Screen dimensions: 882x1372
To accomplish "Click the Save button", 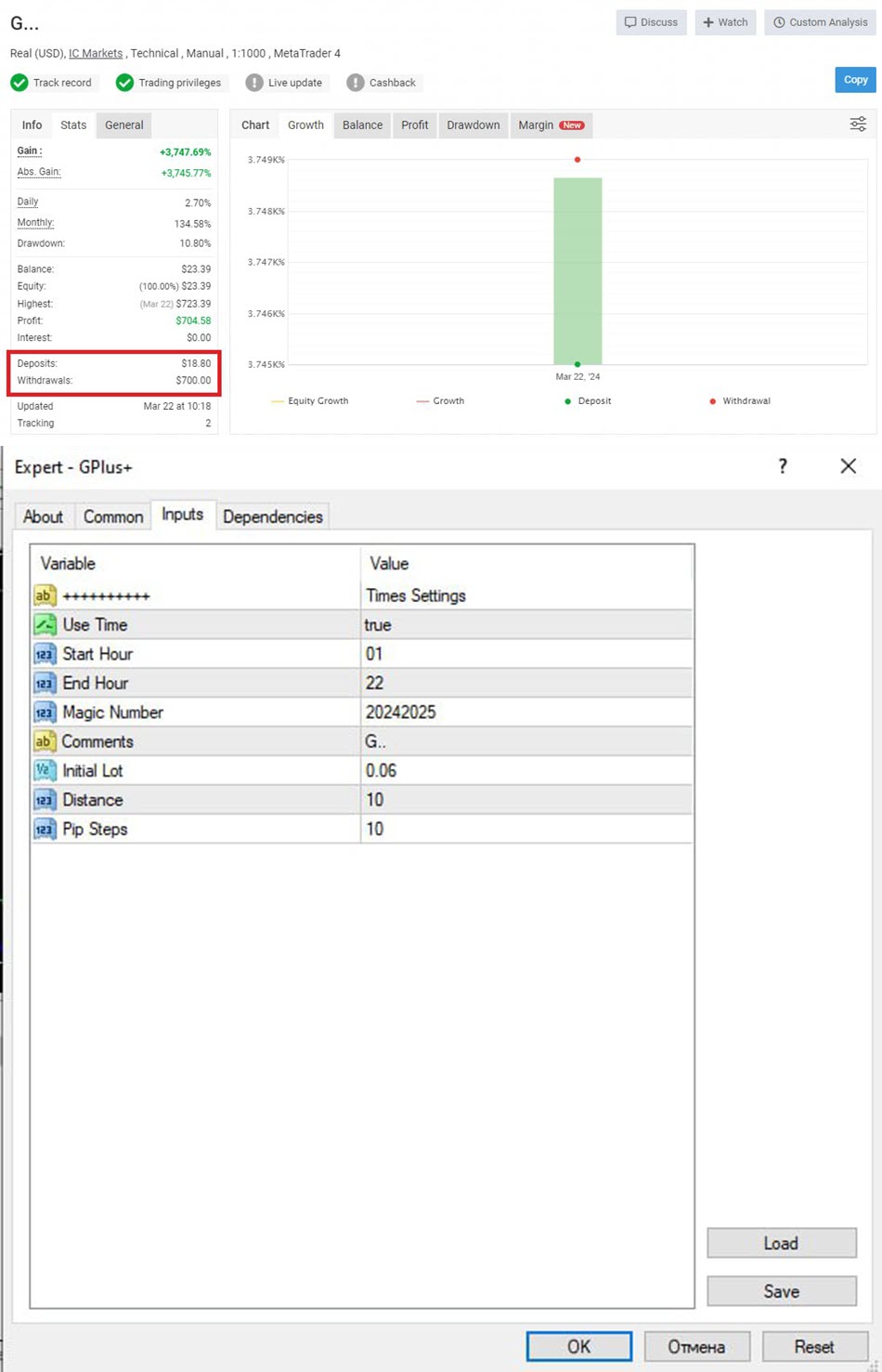I will coord(782,1291).
